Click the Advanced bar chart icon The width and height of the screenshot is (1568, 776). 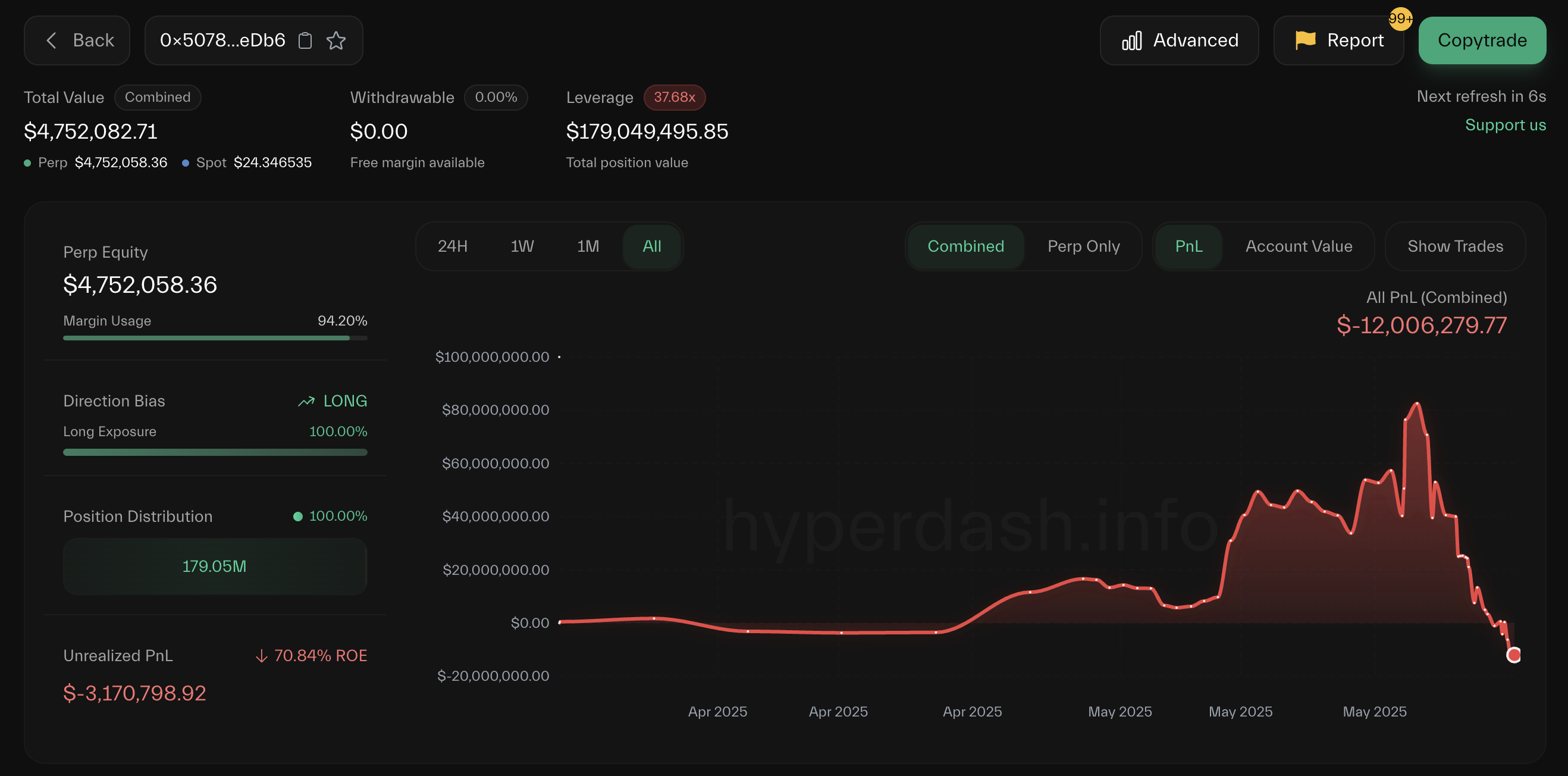coord(1131,41)
